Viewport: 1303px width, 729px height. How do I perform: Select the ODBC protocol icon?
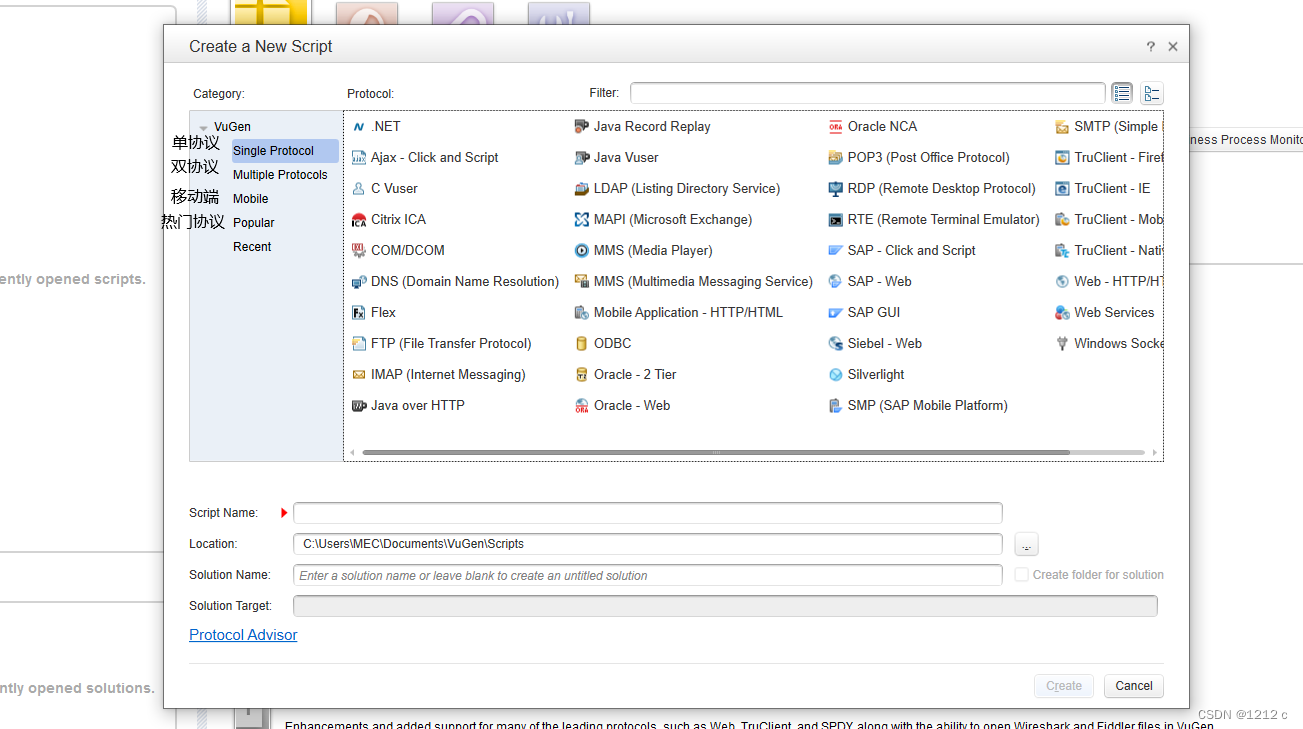tap(582, 344)
